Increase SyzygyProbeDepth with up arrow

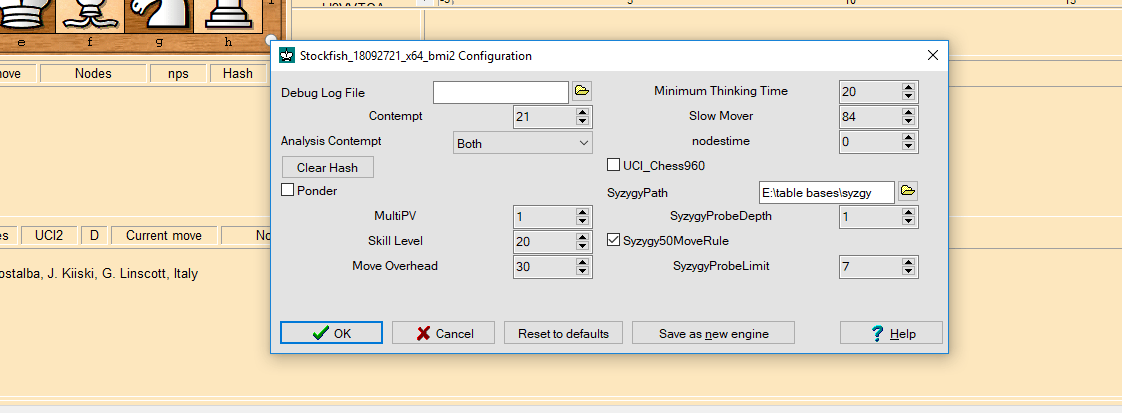click(x=908, y=212)
